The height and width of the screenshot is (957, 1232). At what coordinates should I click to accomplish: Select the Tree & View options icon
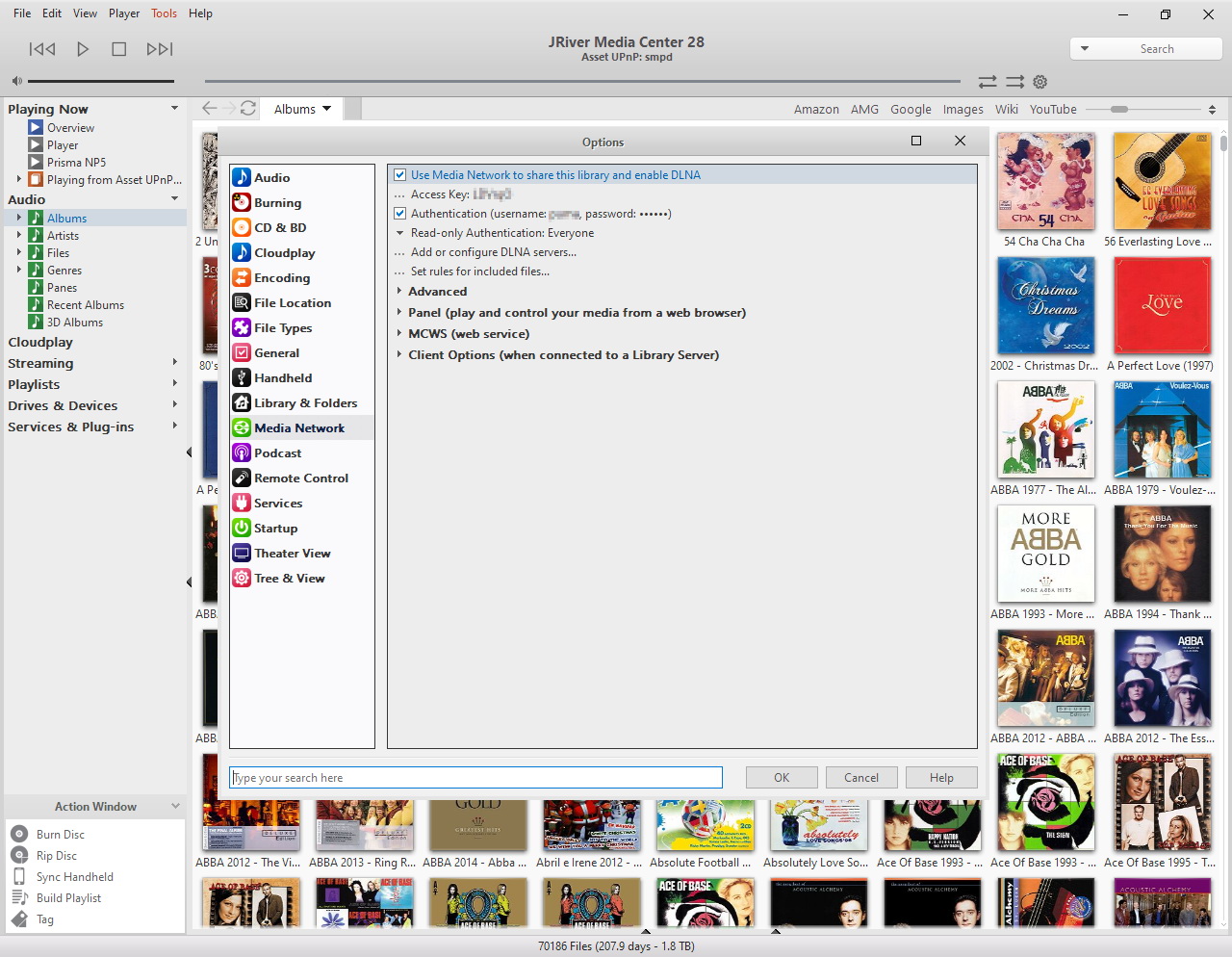[242, 578]
